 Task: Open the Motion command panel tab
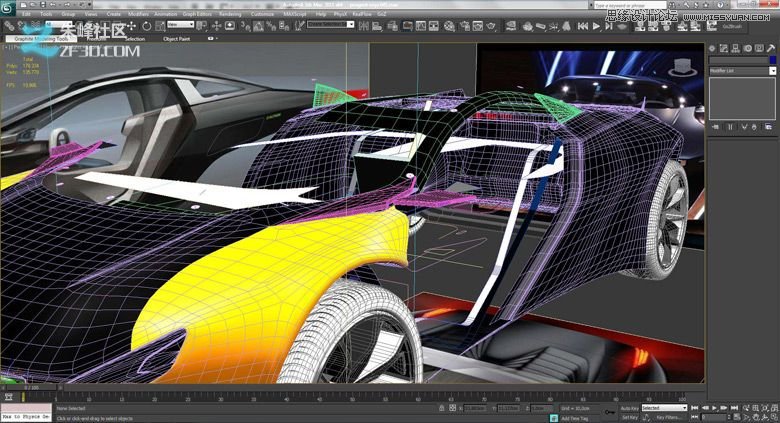747,48
